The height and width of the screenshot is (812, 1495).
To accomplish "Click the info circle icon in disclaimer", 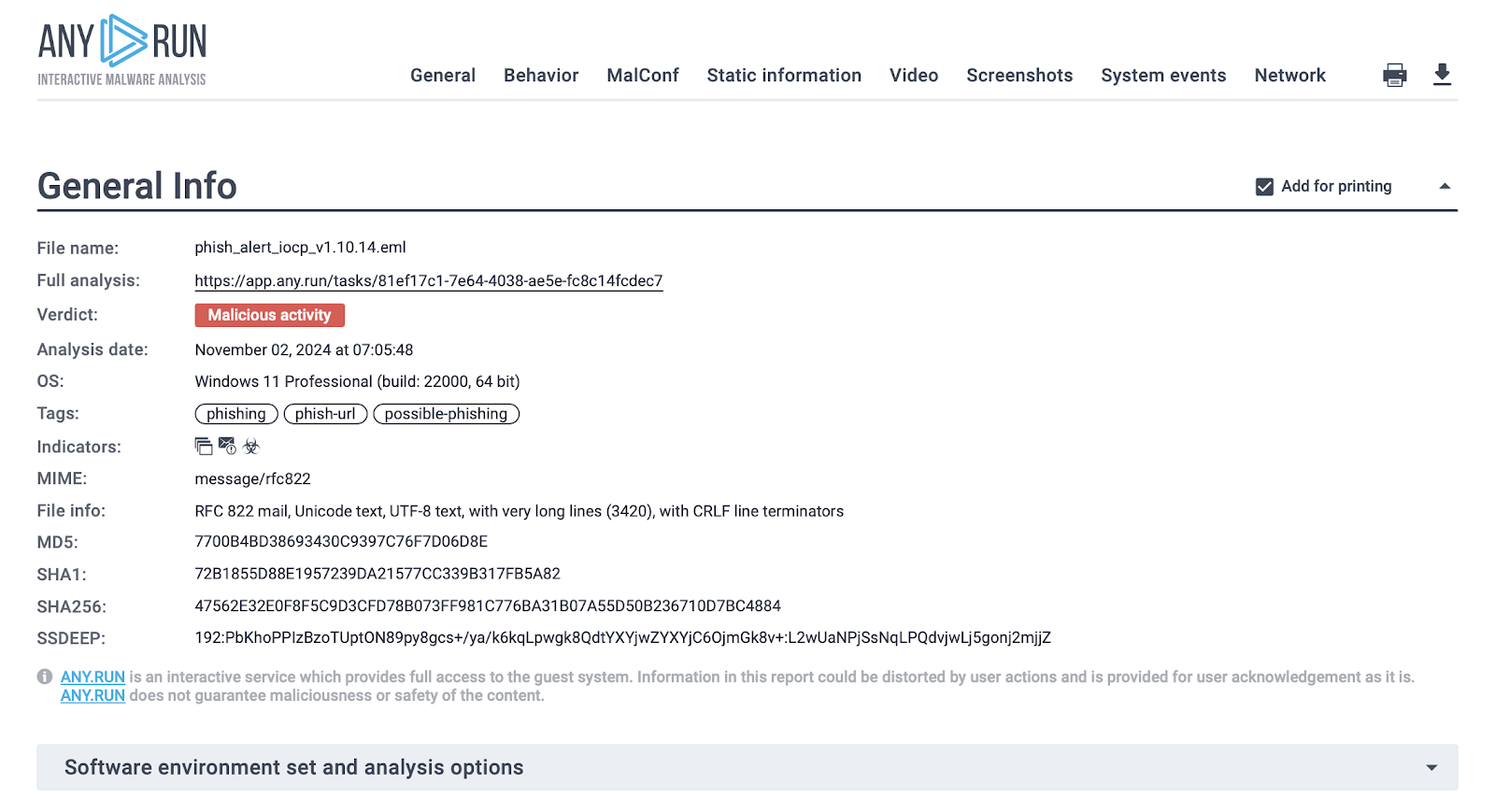I will click(45, 677).
